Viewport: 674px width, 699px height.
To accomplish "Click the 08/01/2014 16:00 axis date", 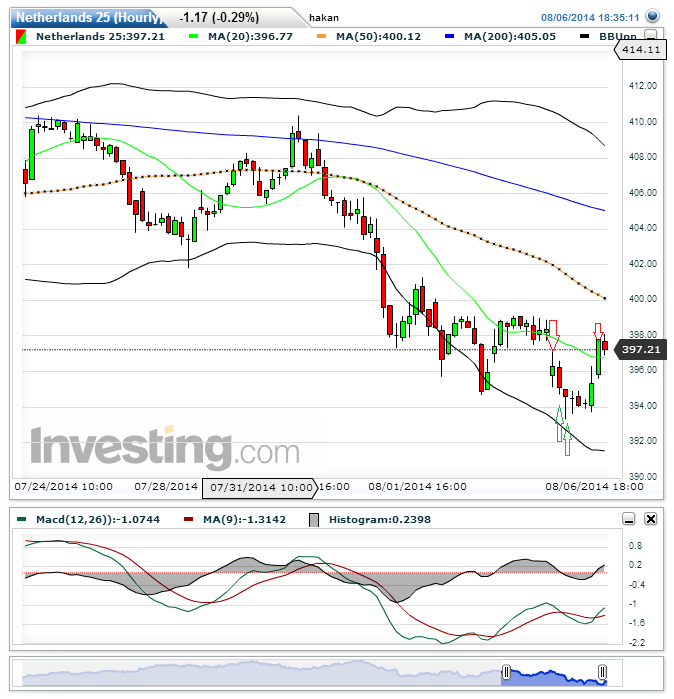I will tap(418, 487).
